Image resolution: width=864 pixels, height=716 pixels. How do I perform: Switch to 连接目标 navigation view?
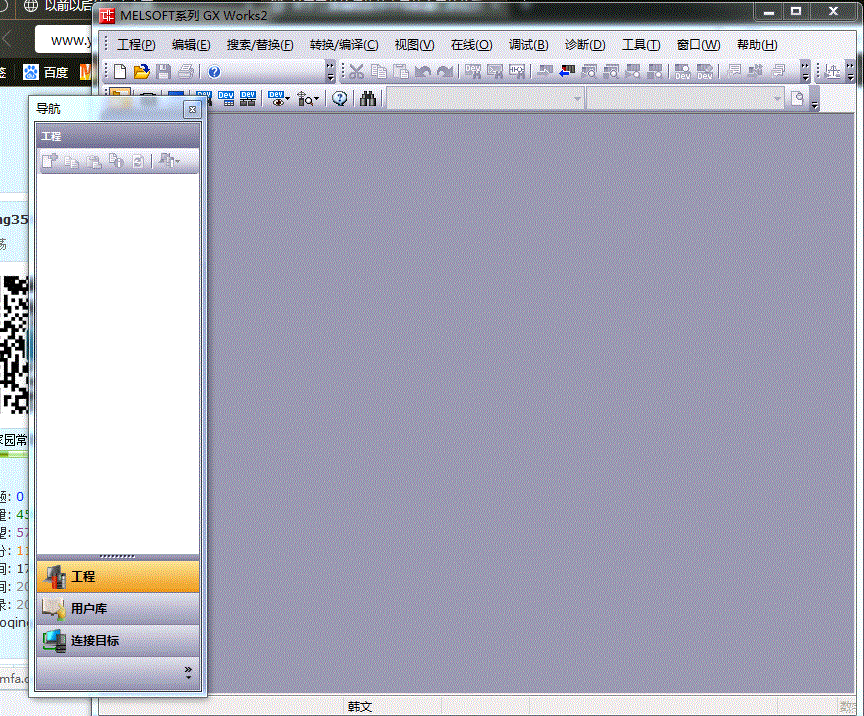coord(118,640)
